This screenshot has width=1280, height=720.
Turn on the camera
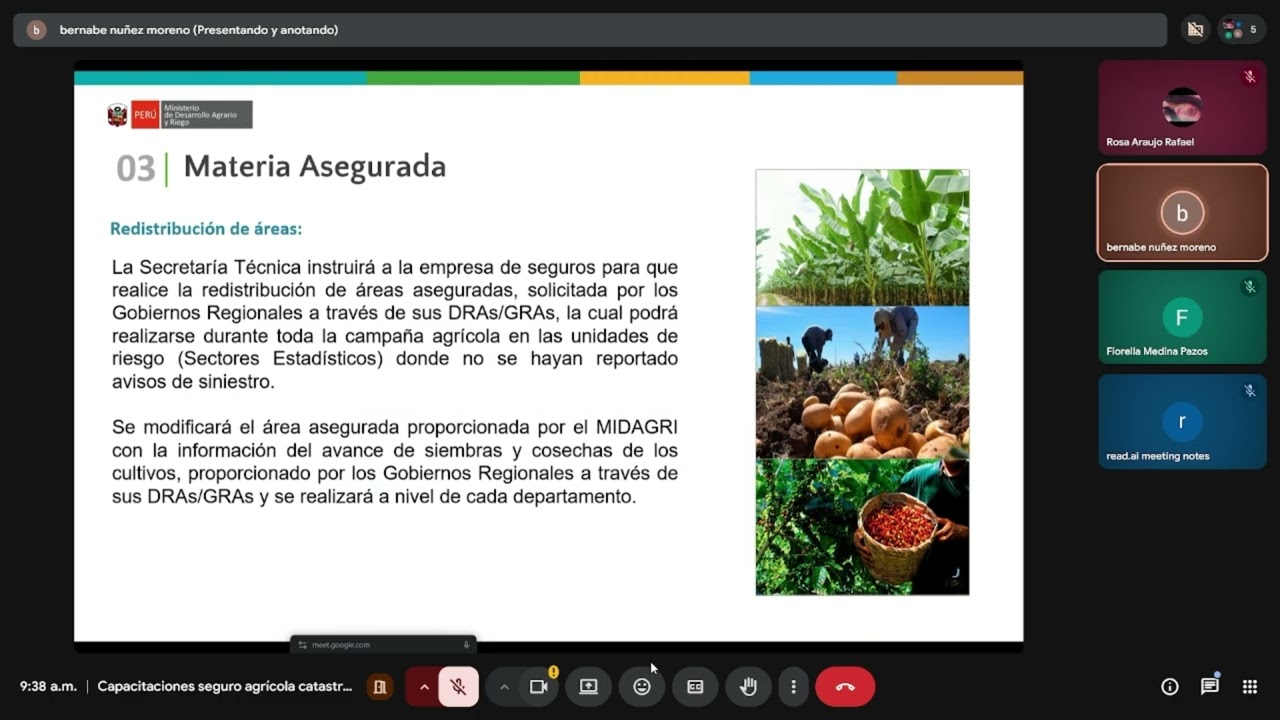[x=539, y=687]
